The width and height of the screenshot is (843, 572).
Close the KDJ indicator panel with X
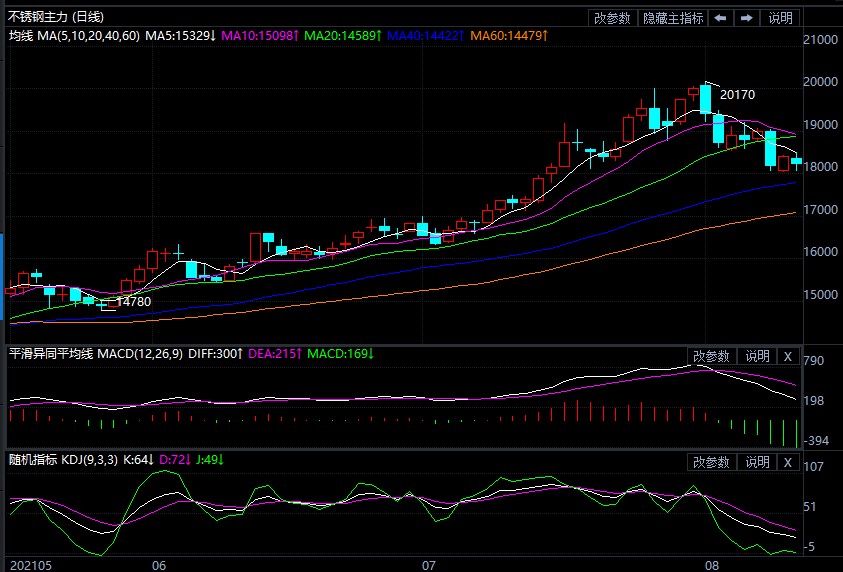coord(787,462)
